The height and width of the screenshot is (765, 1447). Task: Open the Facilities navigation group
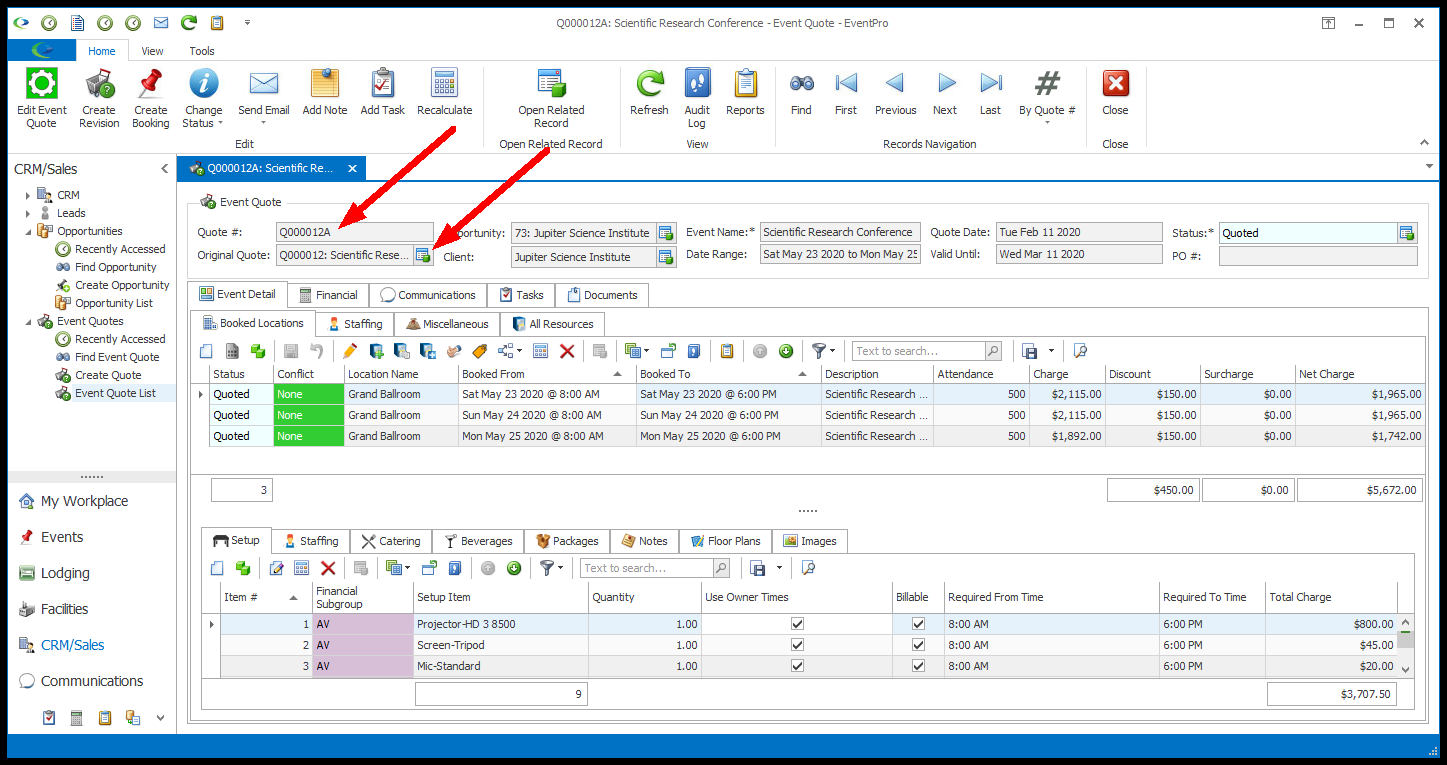click(64, 609)
